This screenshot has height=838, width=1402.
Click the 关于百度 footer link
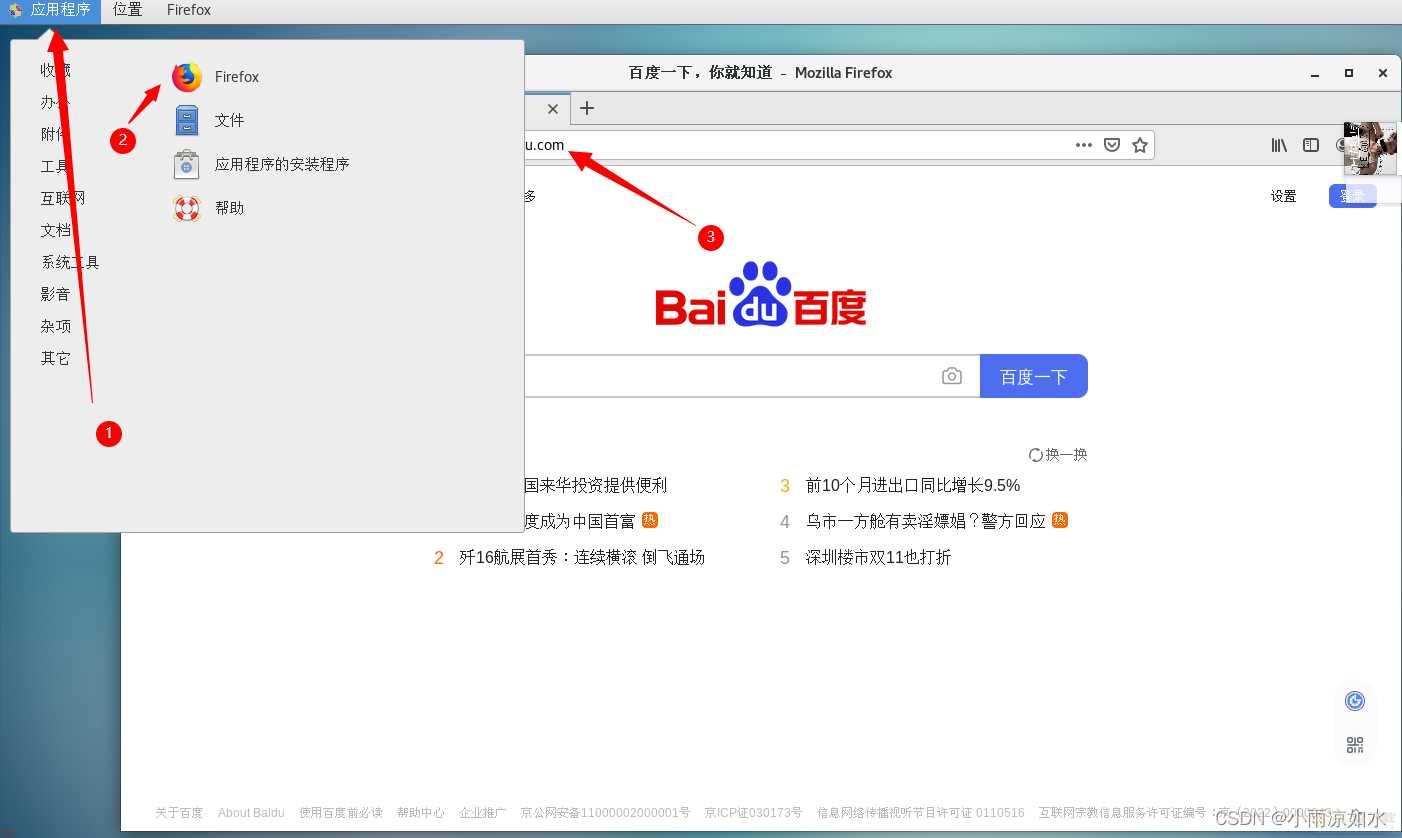179,813
